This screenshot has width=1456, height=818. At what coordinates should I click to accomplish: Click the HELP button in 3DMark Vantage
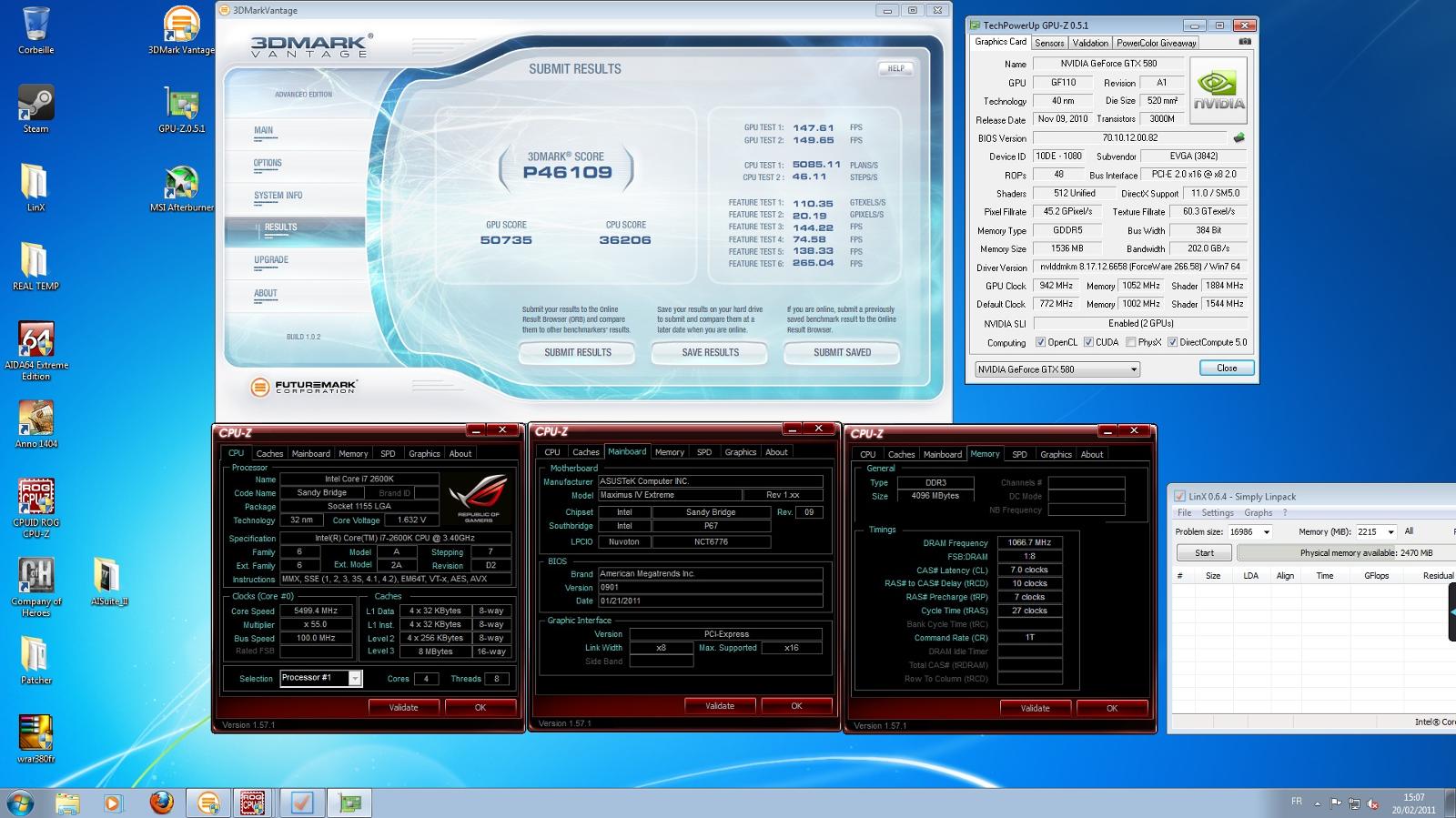tap(896, 68)
